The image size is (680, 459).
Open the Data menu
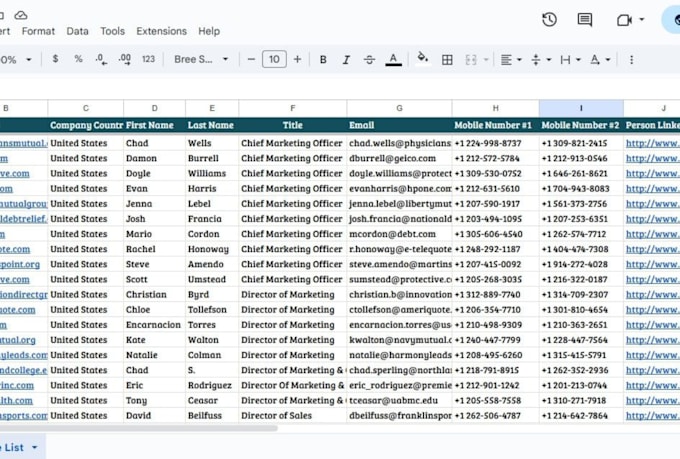tap(77, 31)
